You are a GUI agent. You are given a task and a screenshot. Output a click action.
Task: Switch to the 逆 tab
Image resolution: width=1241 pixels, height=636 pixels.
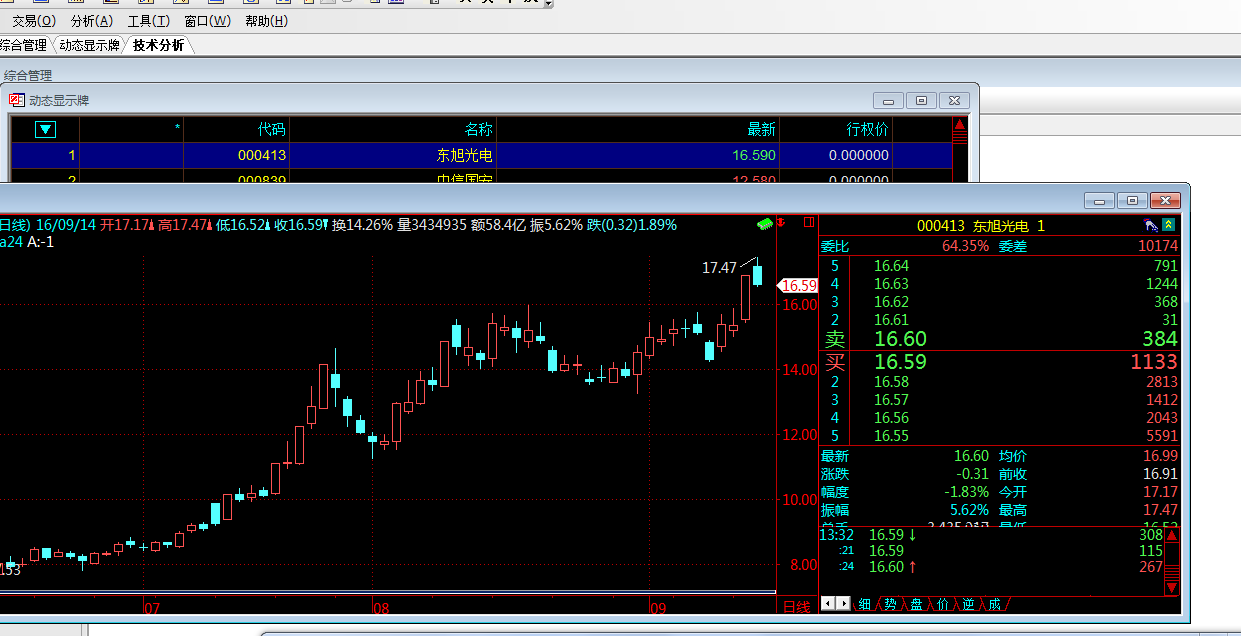(x=968, y=603)
